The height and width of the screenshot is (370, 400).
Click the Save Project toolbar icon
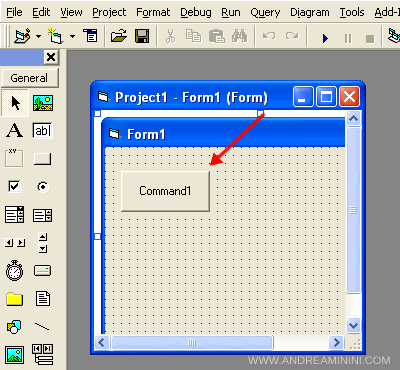pyautogui.click(x=142, y=36)
